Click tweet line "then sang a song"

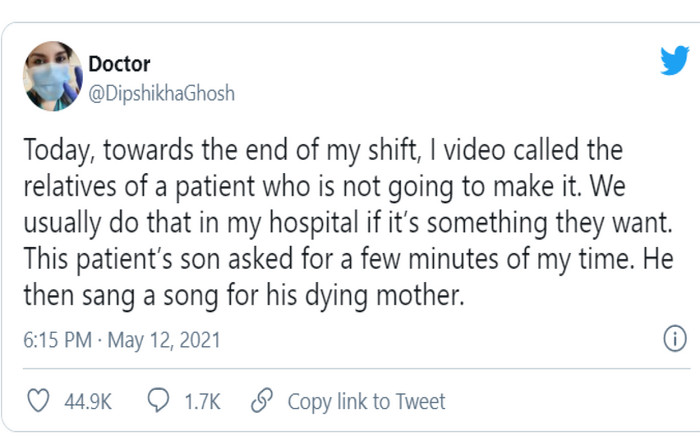coord(244,296)
